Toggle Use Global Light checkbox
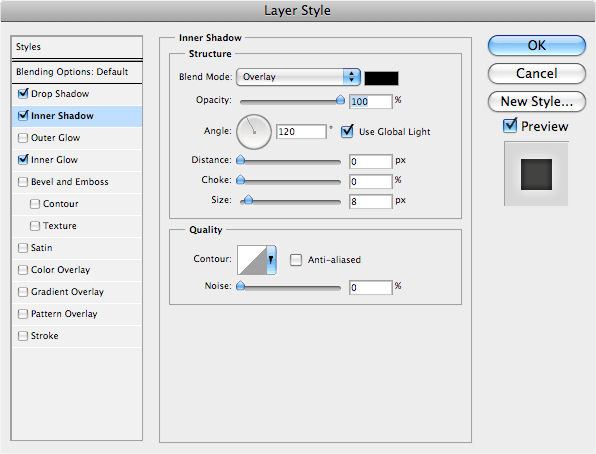Viewport: 596px width, 454px height. pyautogui.click(x=347, y=131)
